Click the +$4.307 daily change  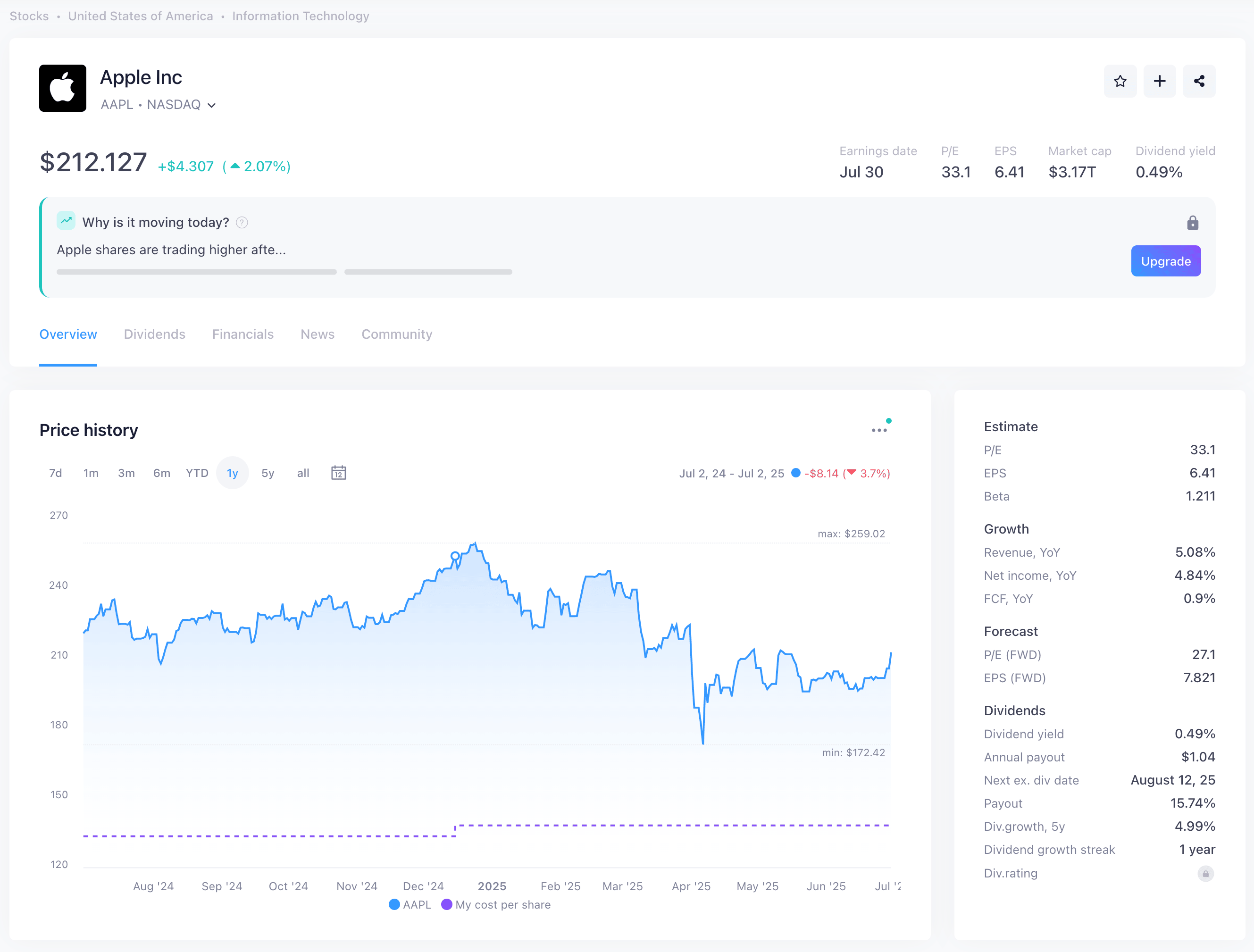185,166
